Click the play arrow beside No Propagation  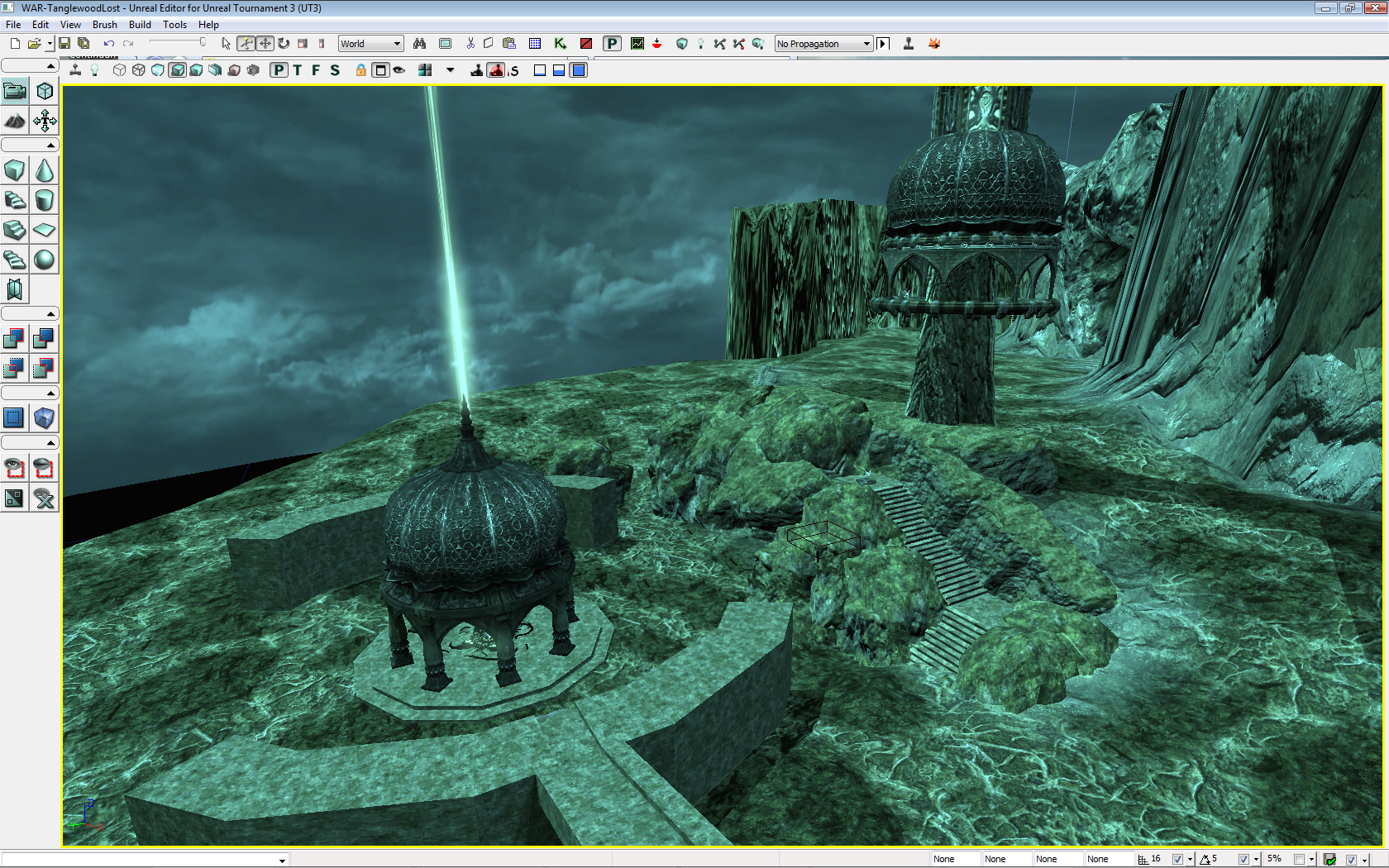tap(883, 44)
